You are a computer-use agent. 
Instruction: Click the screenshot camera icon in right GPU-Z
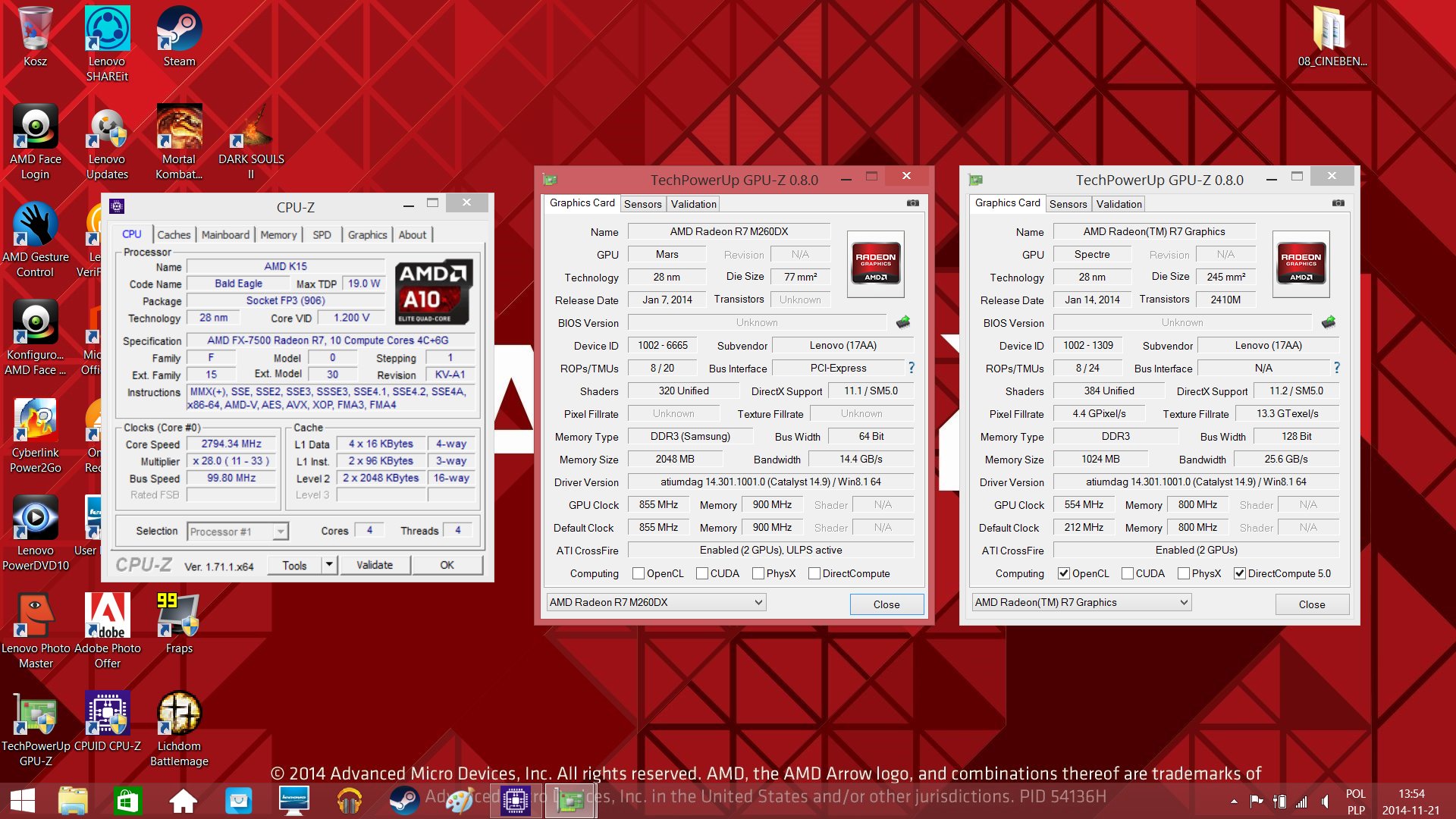(1338, 203)
